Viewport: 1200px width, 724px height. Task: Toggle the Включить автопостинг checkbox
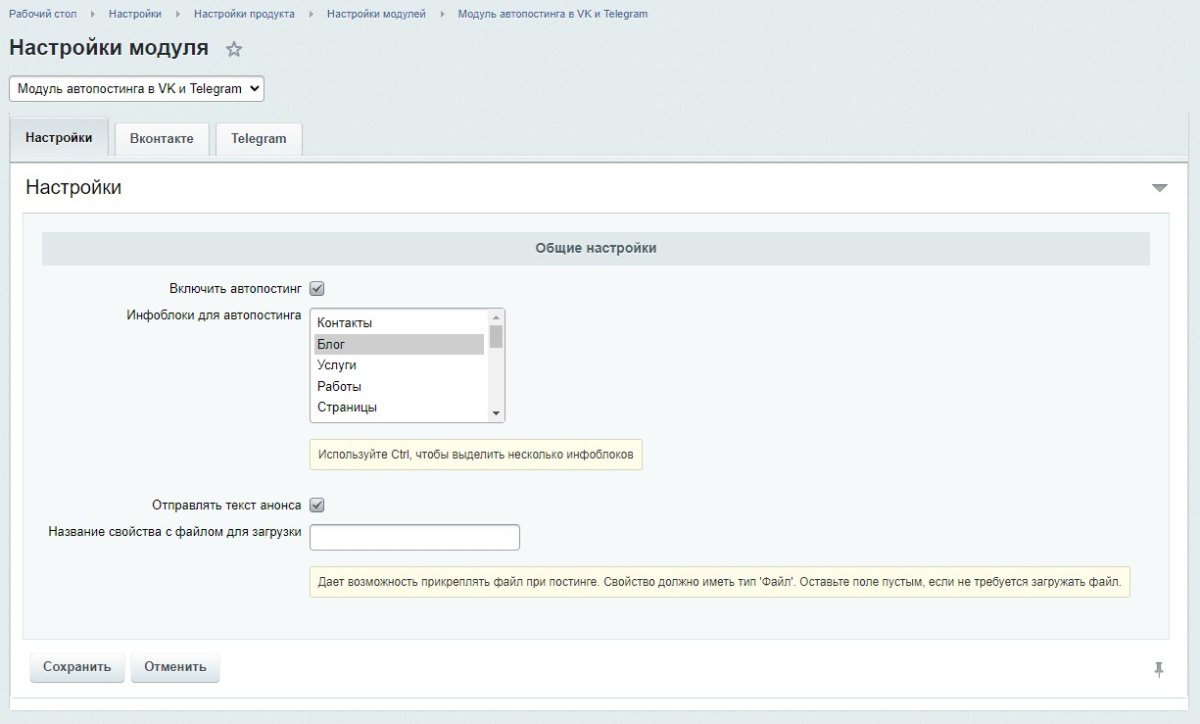click(x=317, y=289)
